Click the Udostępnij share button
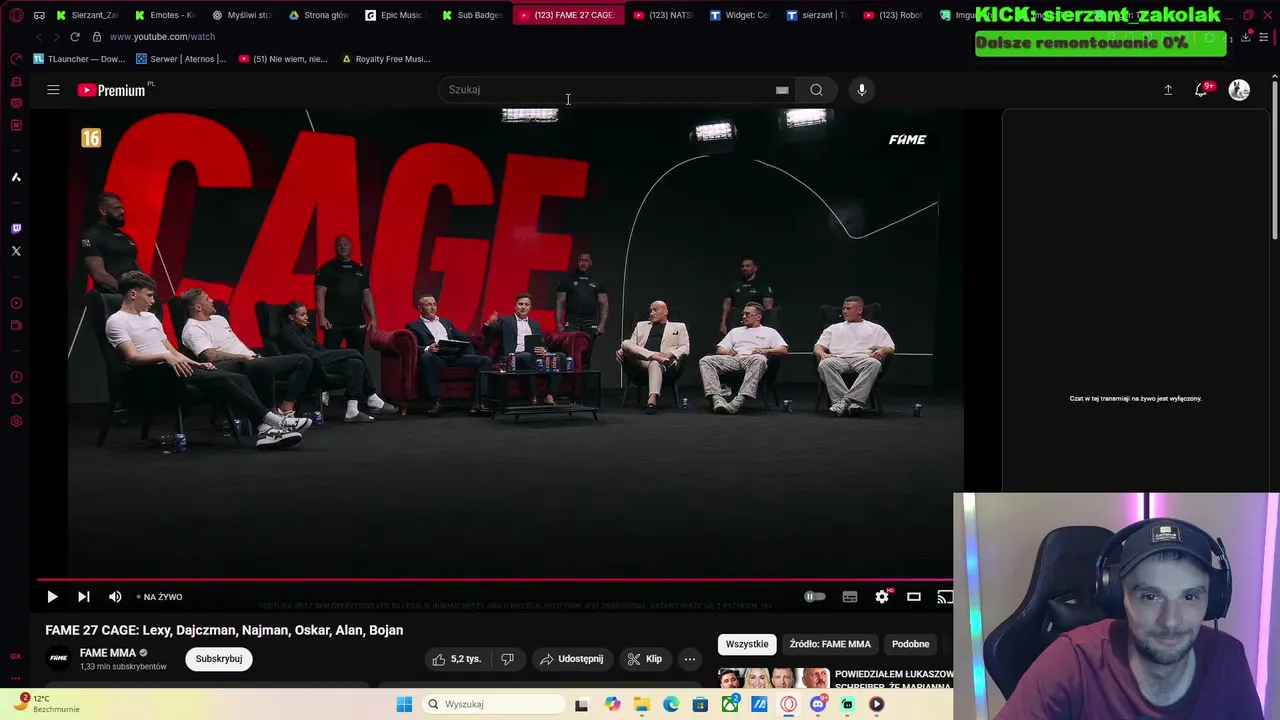Screen dimensions: 1280x720 point(571,659)
